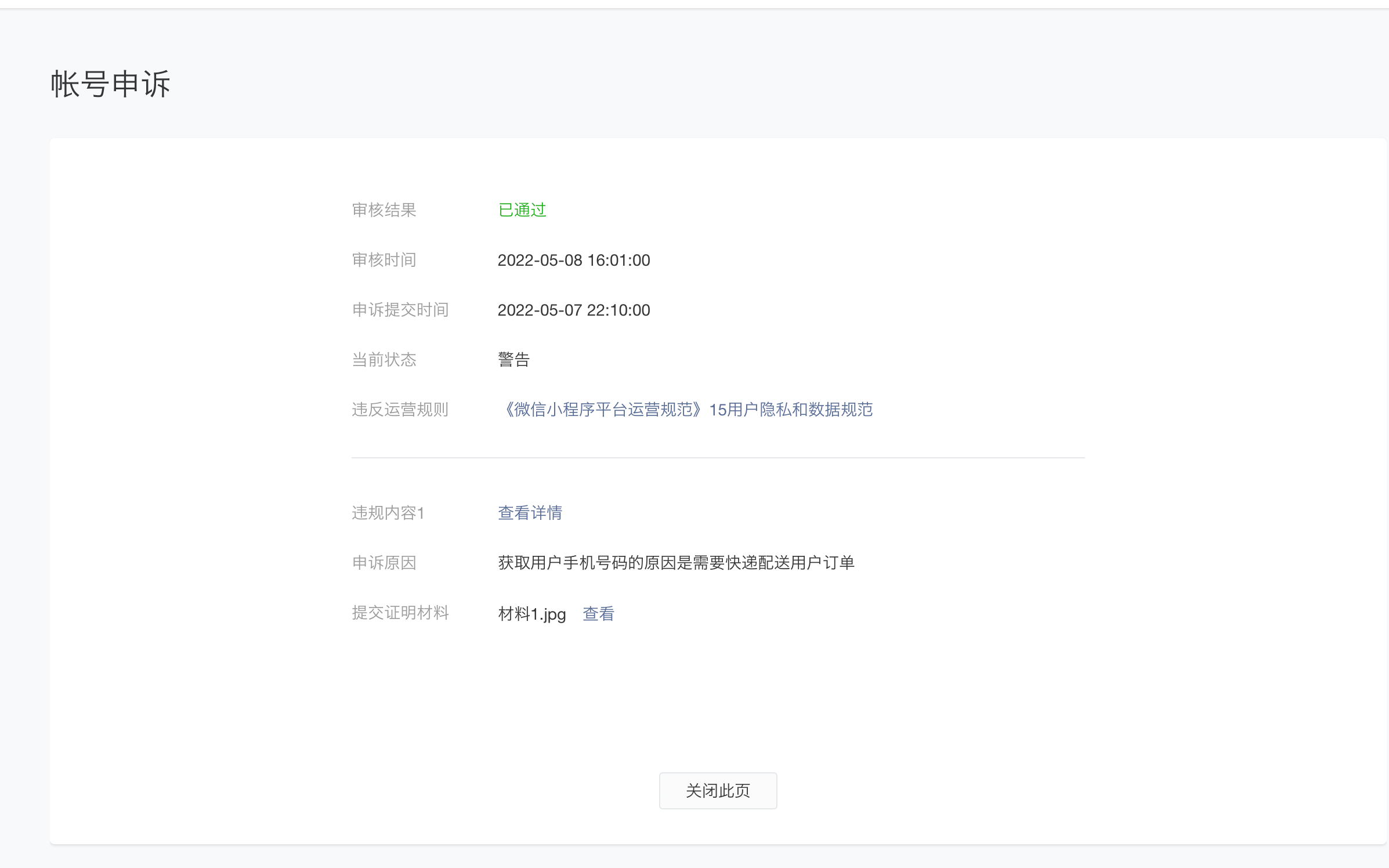Click the 帐号申诉 page title
The height and width of the screenshot is (868, 1389).
(x=110, y=84)
